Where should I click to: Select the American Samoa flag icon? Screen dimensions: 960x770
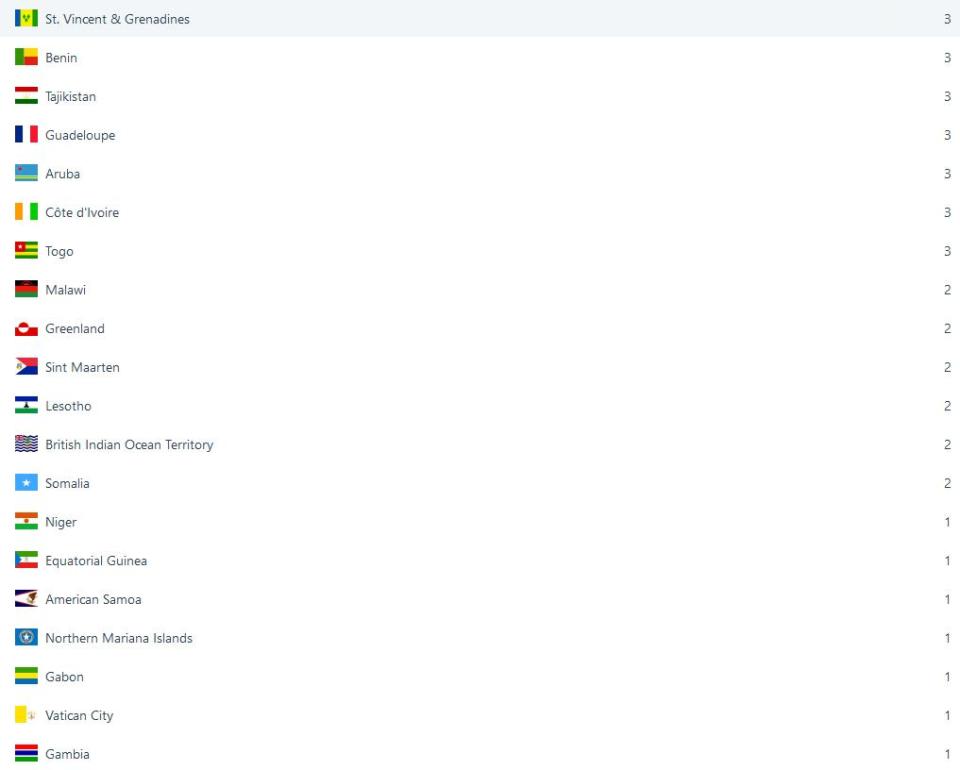pyautogui.click(x=26, y=600)
